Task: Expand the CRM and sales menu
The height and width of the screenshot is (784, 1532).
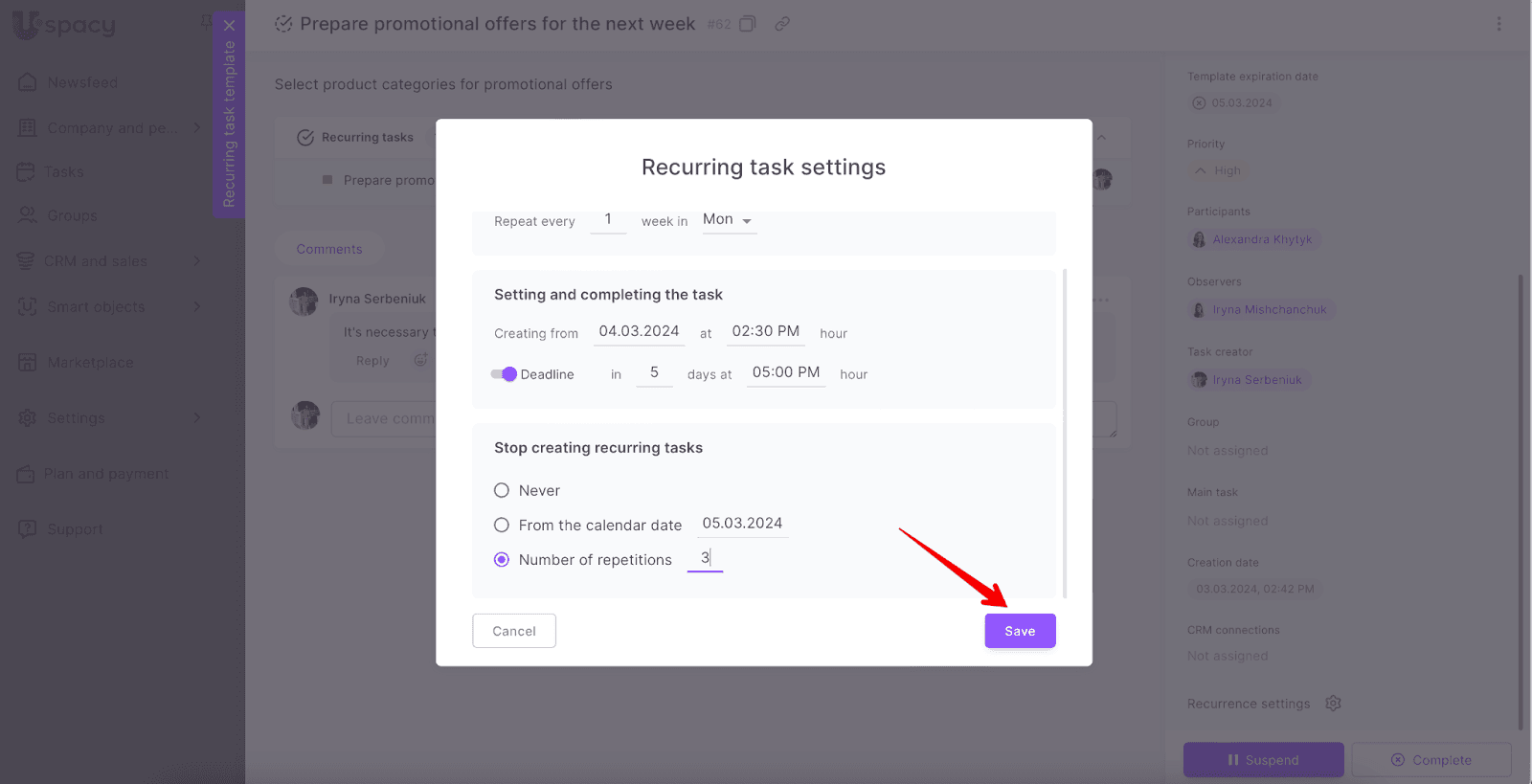Action: (x=196, y=261)
